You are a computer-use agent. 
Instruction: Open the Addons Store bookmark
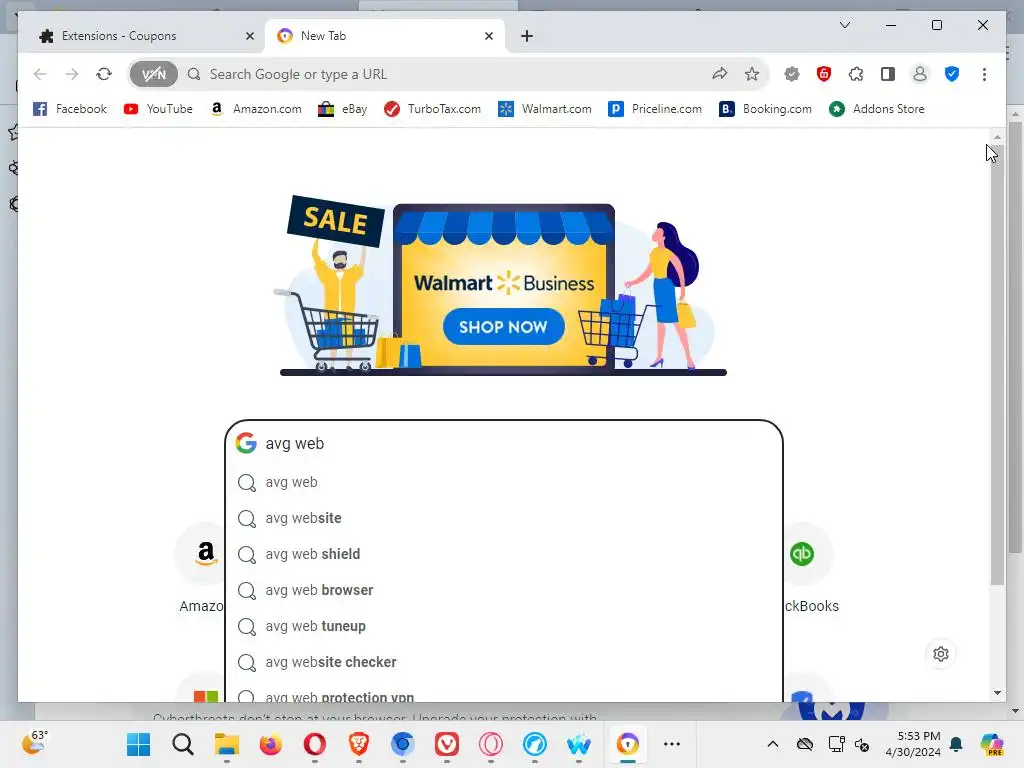pos(877,109)
